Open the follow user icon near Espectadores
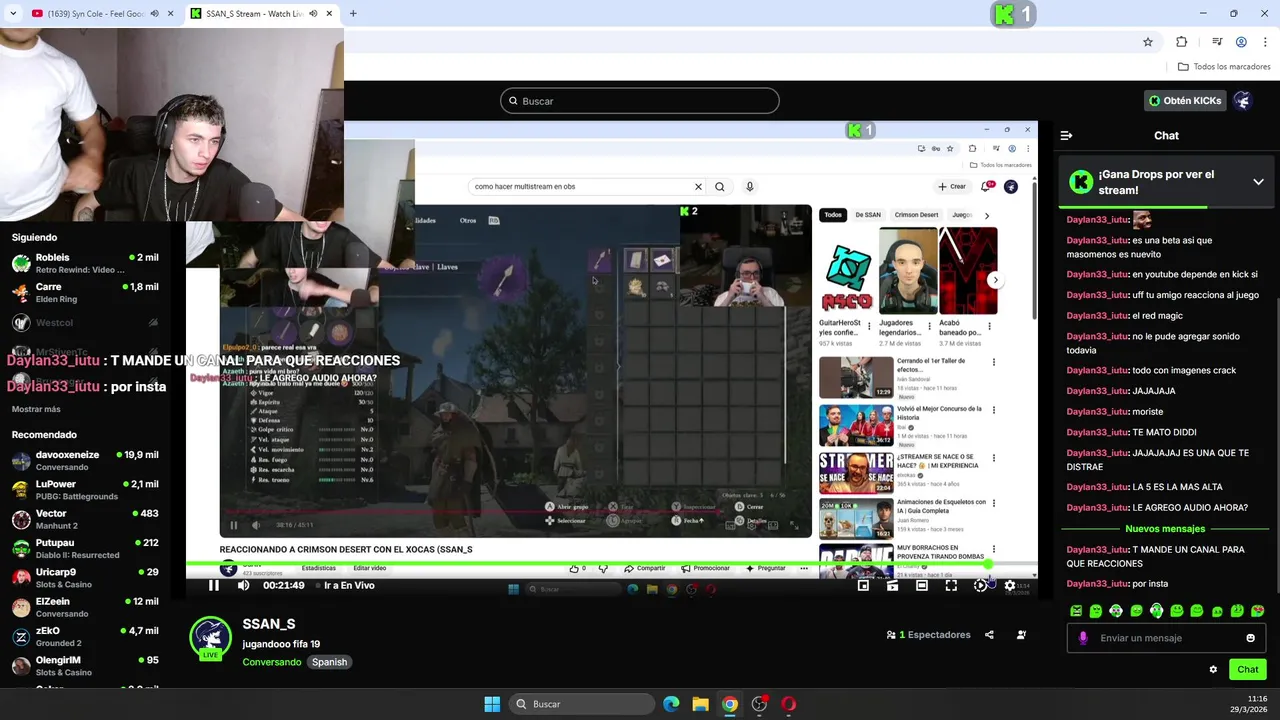The height and width of the screenshot is (720, 1280). (x=1021, y=635)
